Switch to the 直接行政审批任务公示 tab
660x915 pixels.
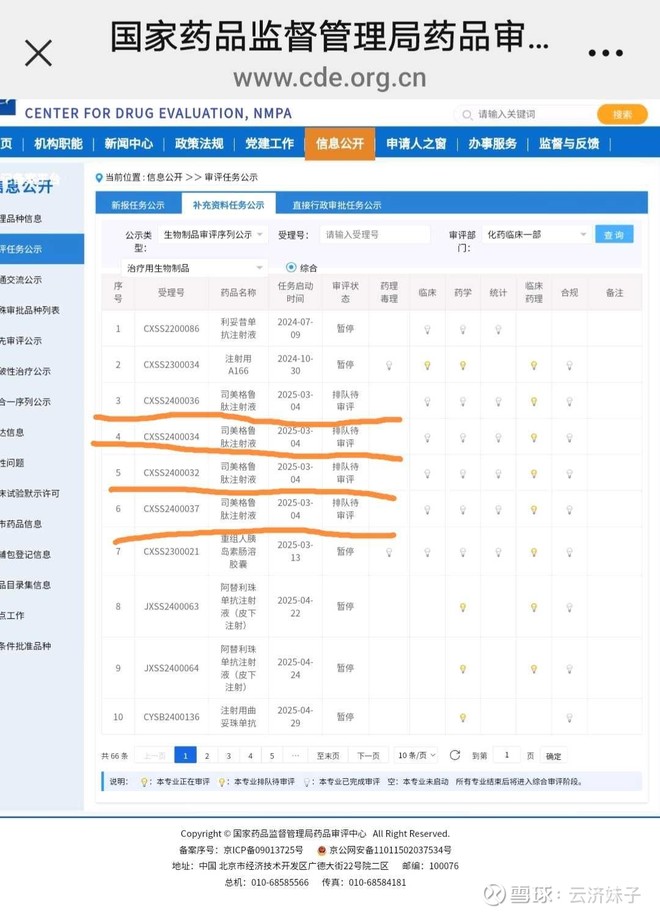coord(336,205)
